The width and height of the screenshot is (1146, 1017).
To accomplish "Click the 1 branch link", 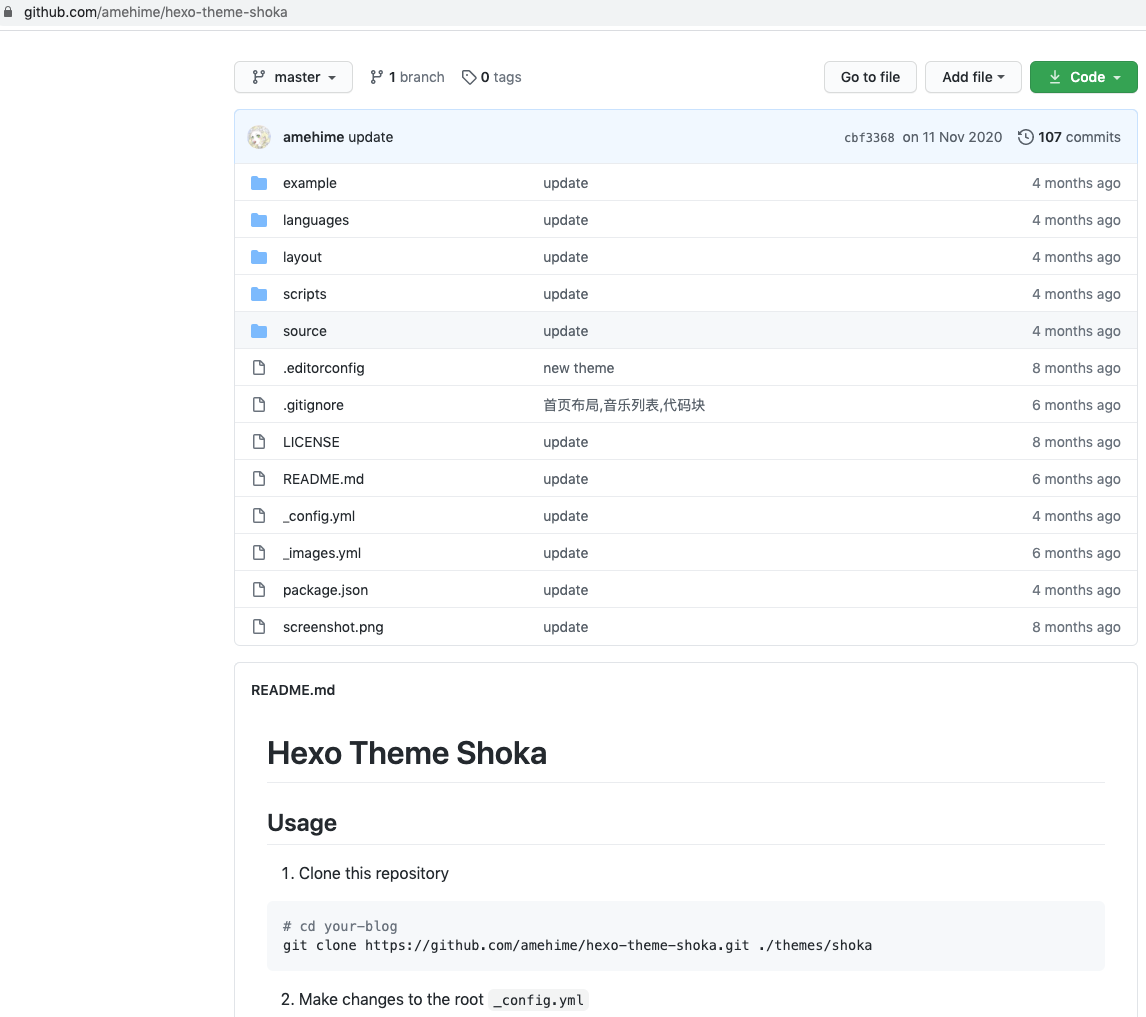I will click(x=407, y=77).
